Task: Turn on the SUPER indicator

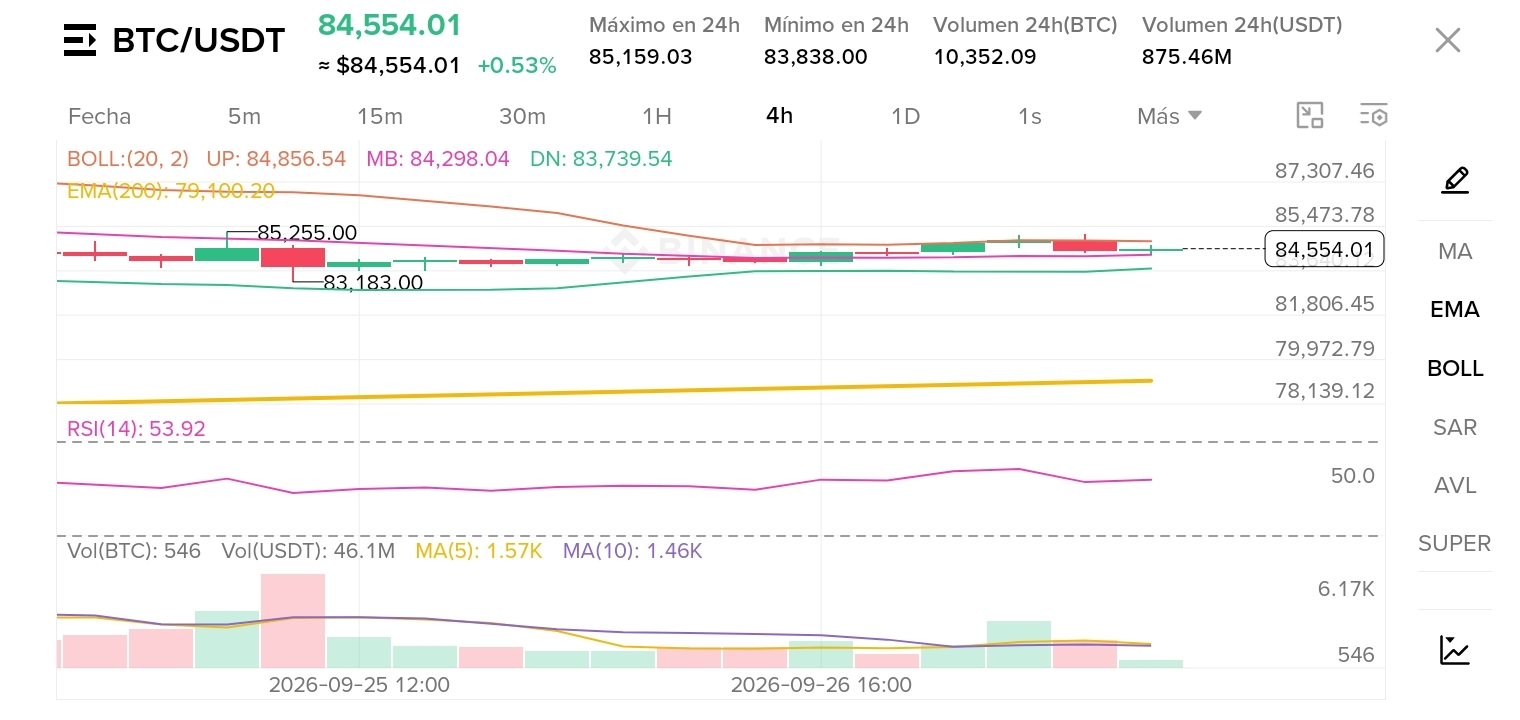Action: pyautogui.click(x=1455, y=543)
